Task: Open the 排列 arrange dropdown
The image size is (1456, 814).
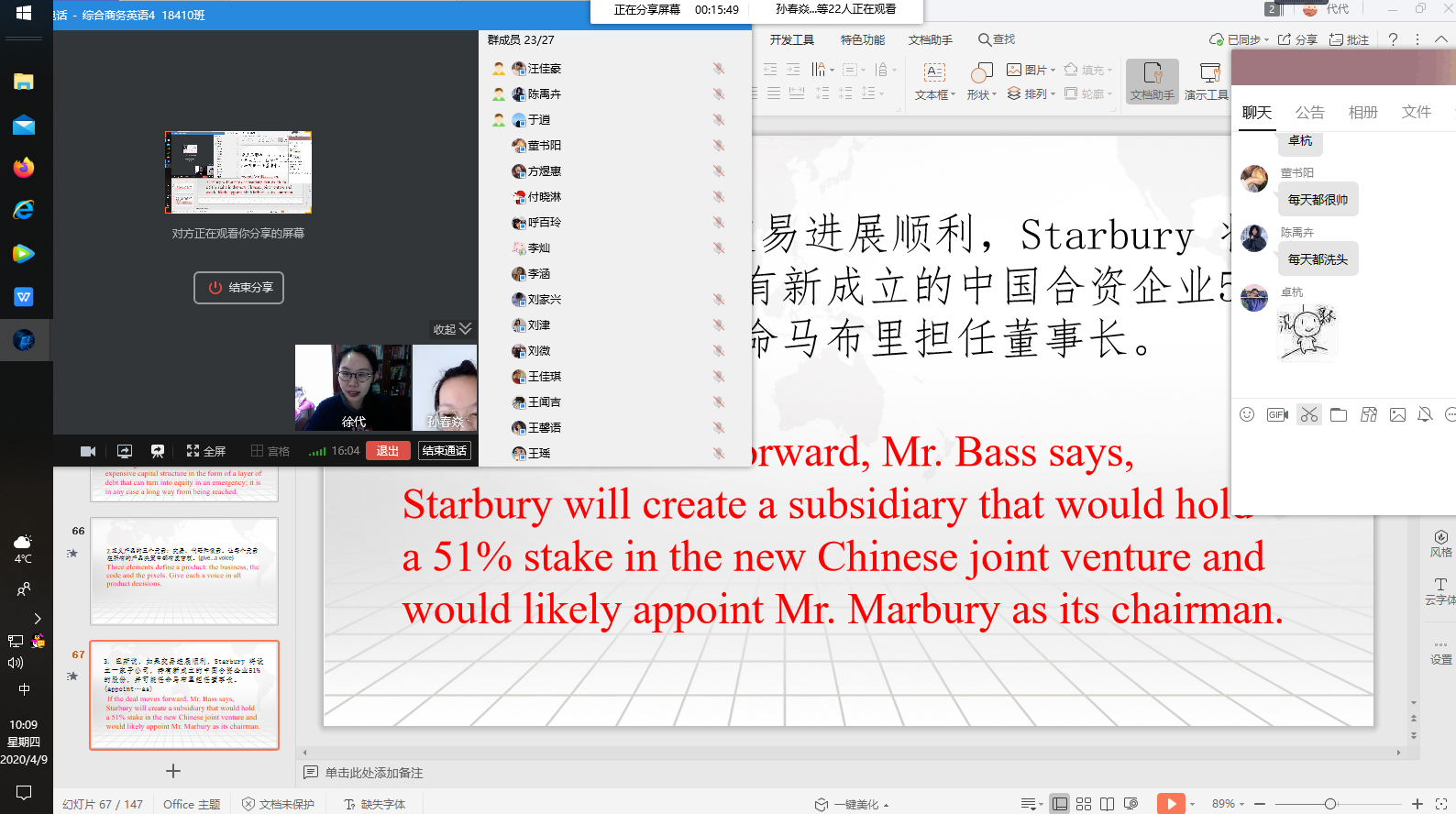Action: click(x=1031, y=93)
